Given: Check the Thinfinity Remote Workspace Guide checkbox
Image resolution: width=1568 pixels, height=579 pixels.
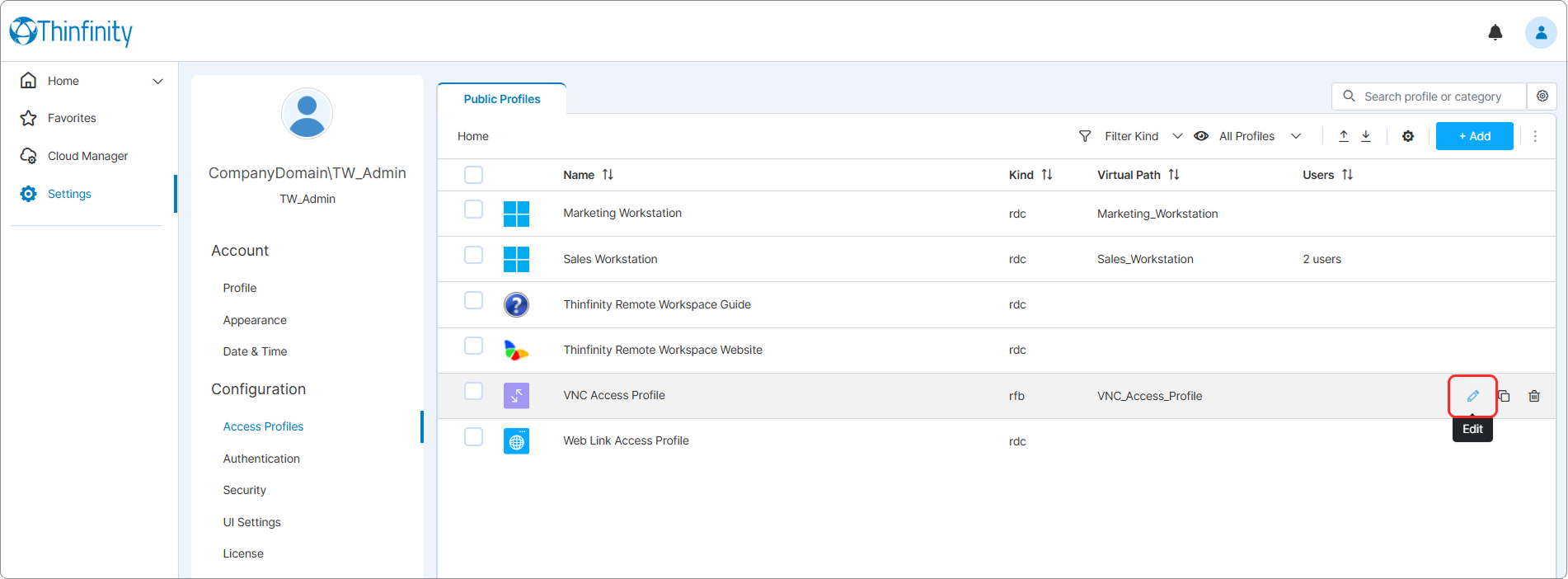Looking at the screenshot, I should (x=473, y=300).
